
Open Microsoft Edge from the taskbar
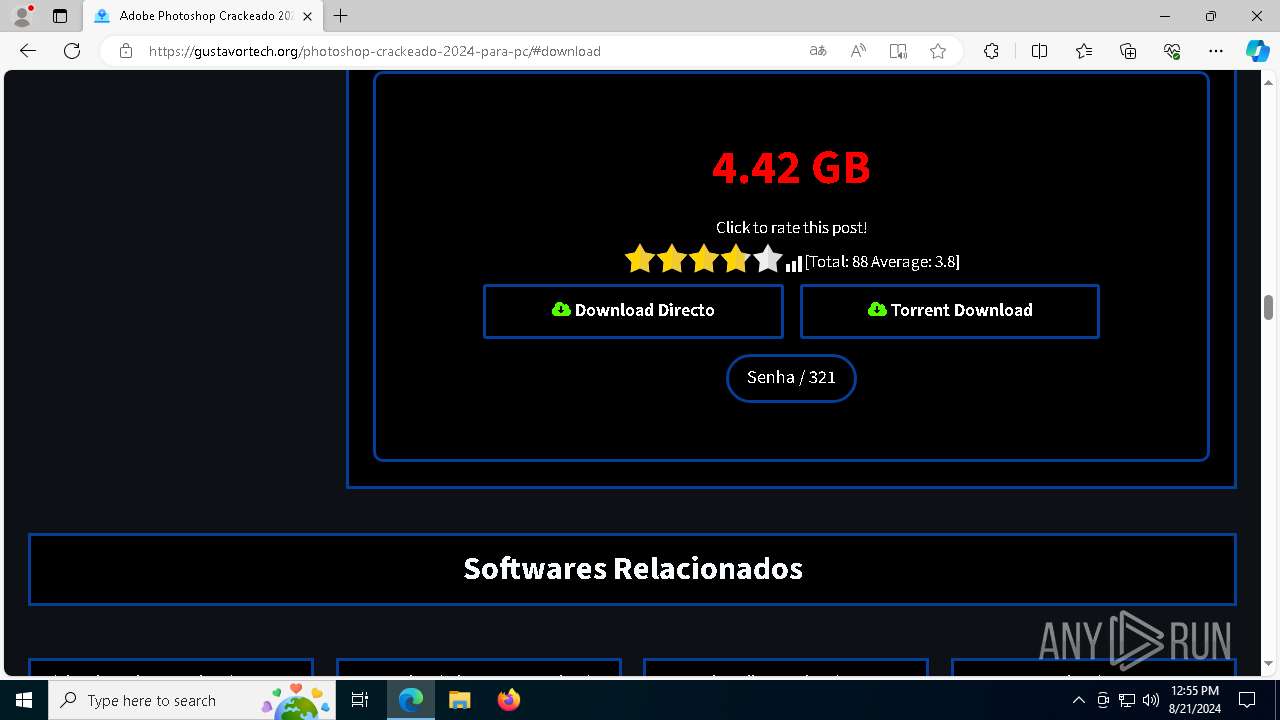(x=411, y=700)
